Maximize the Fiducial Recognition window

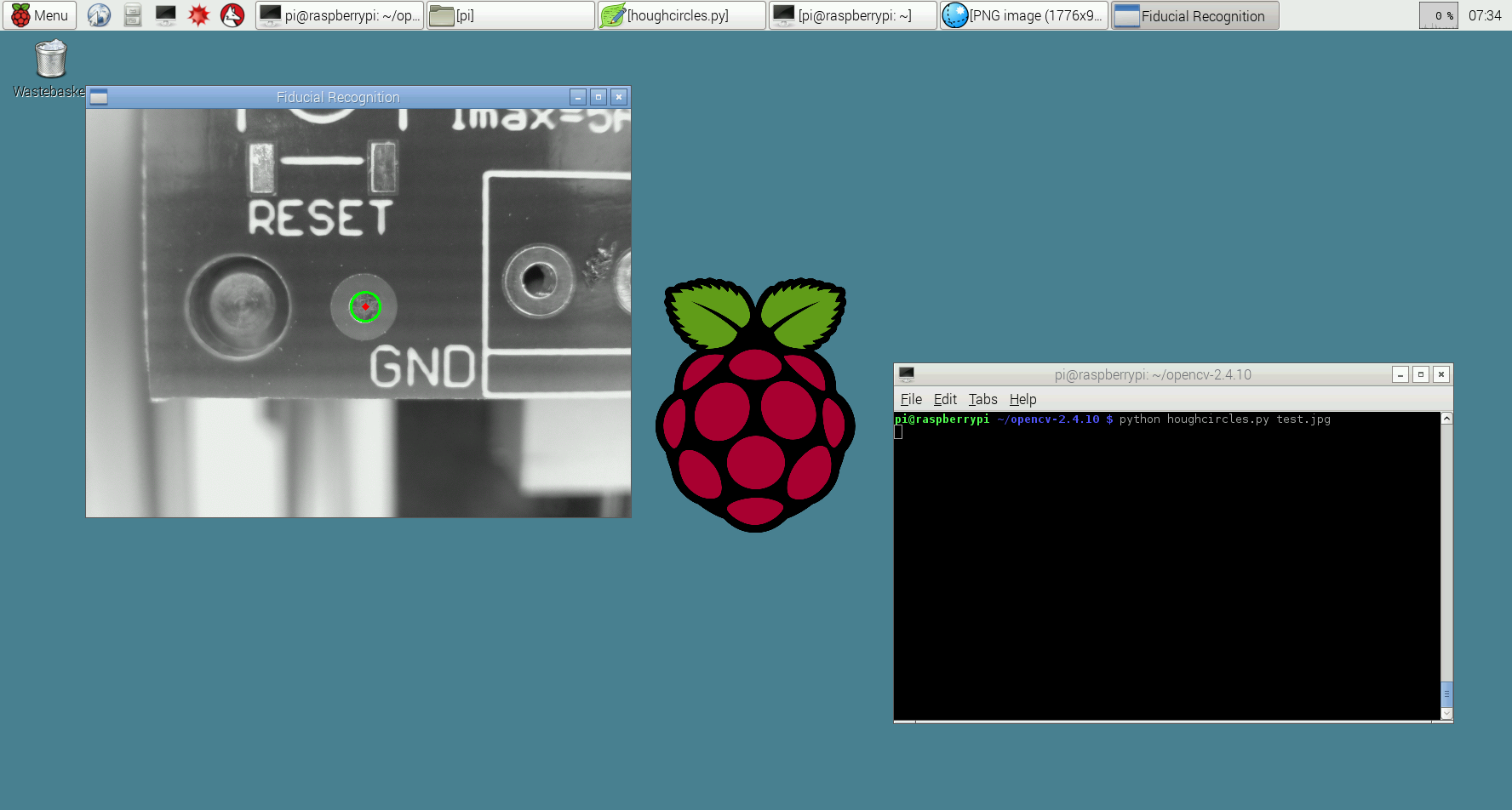[x=598, y=97]
